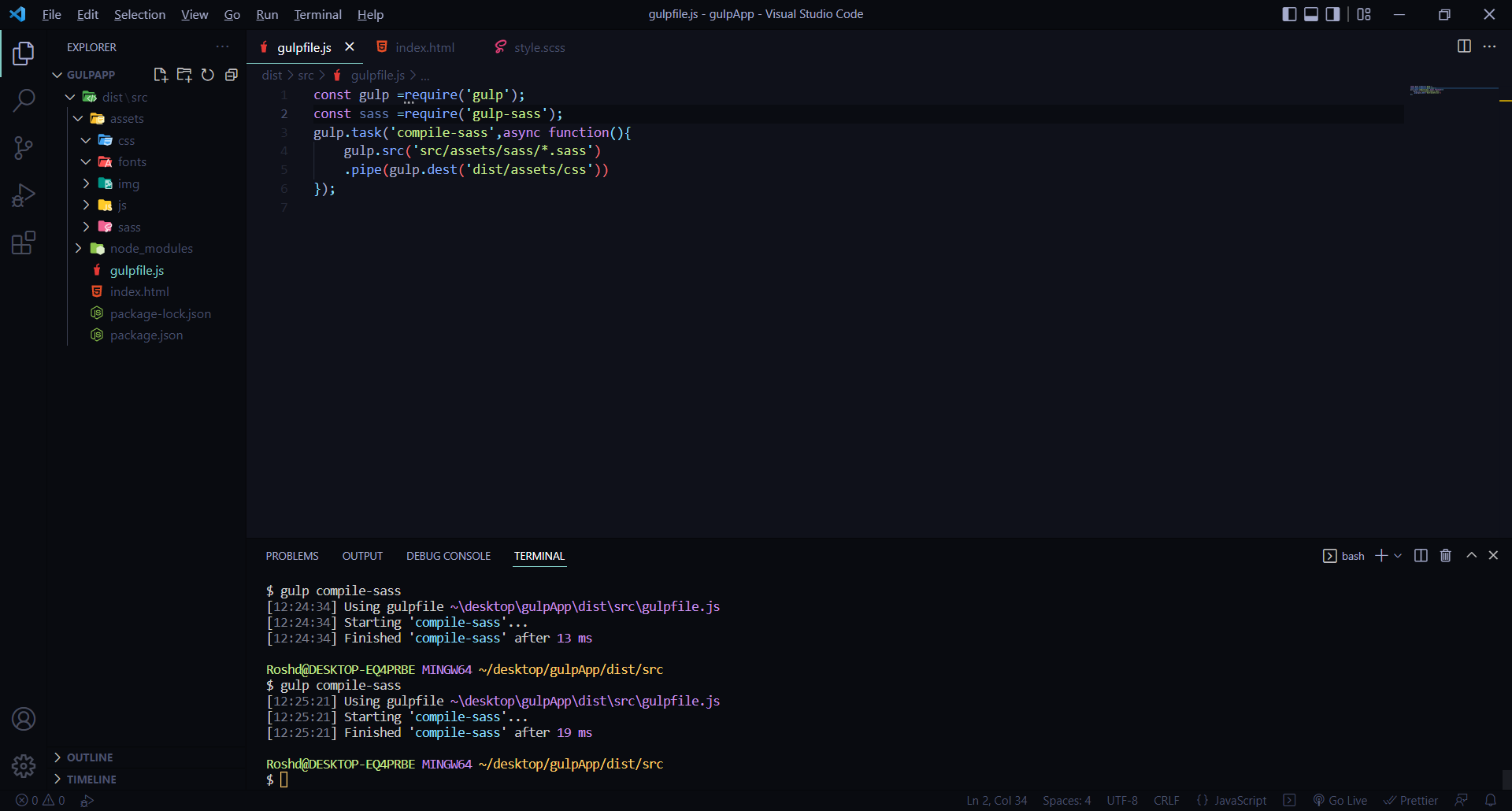Screen dimensions: 1512x811
Task: Go to line via Ln 2, Col 34
Action: [x=997, y=800]
